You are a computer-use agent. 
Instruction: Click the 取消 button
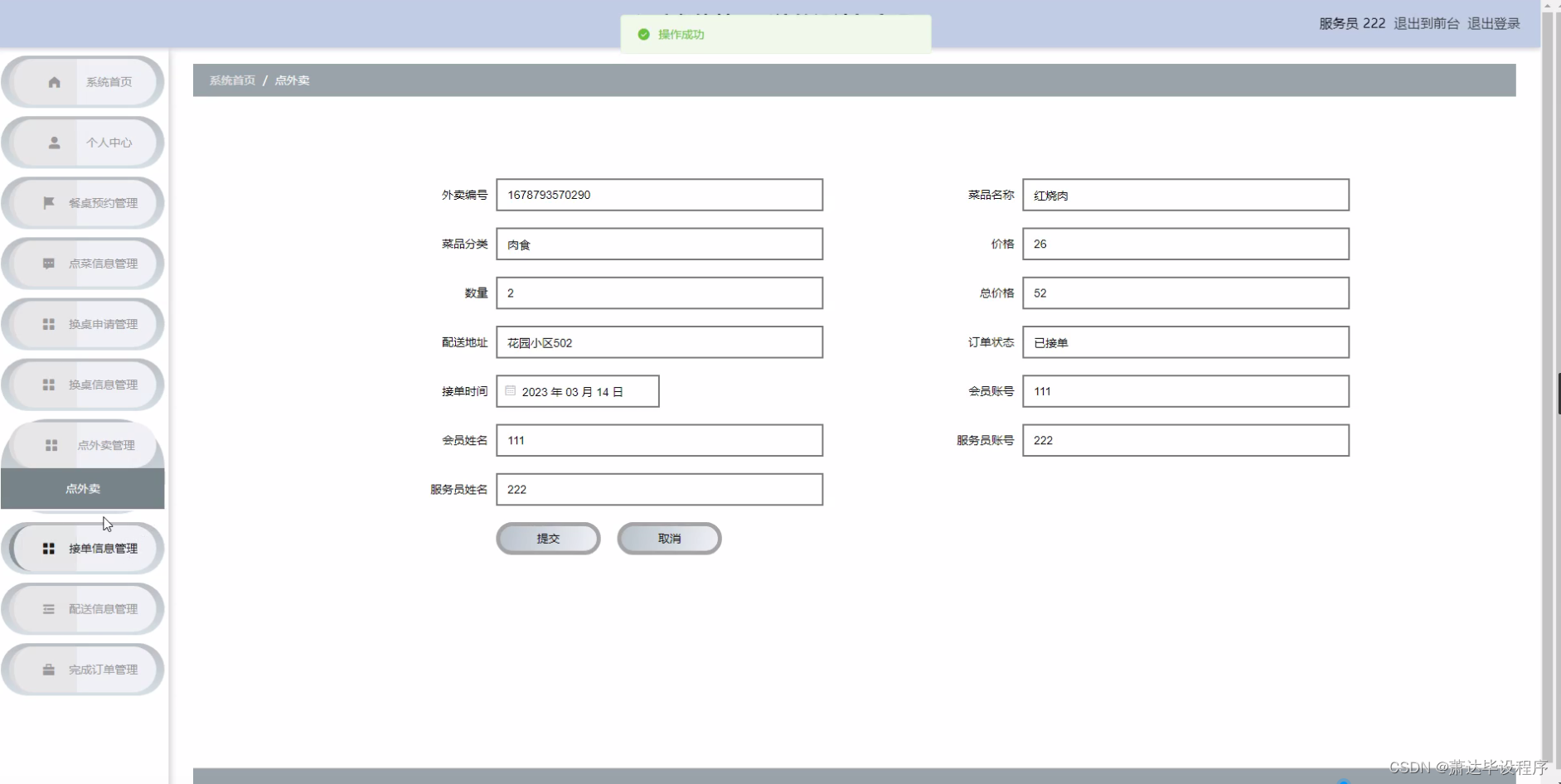coord(669,539)
